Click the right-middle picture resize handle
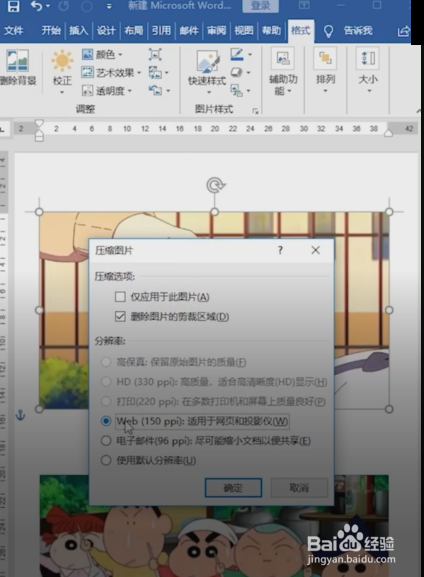 (x=389, y=310)
